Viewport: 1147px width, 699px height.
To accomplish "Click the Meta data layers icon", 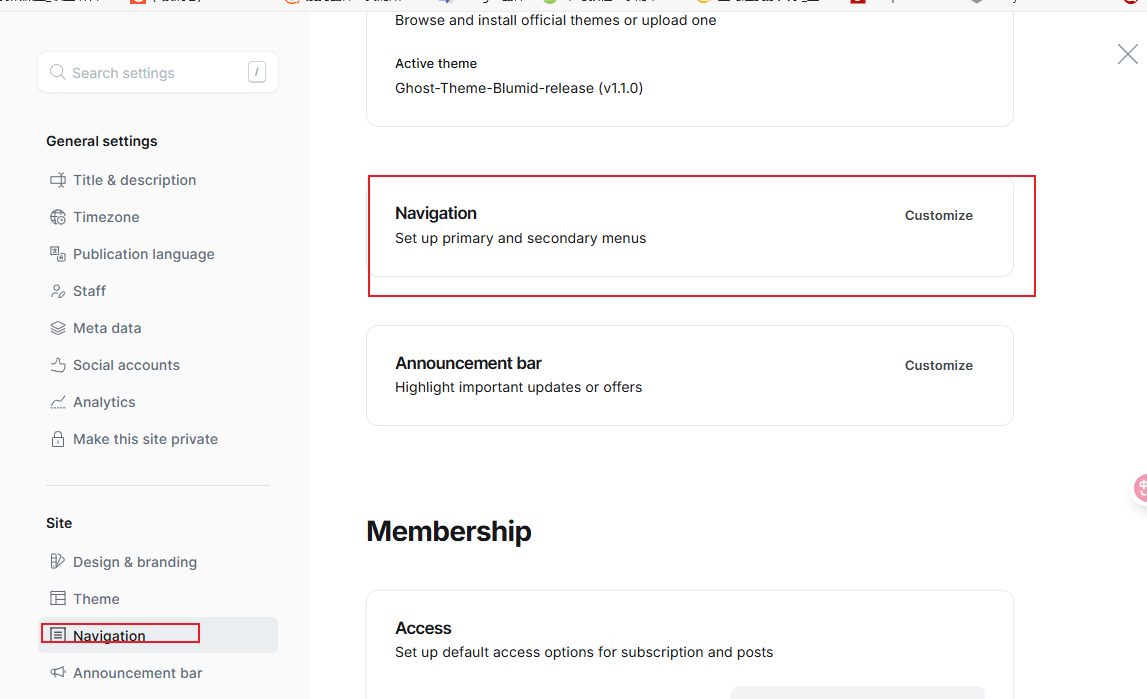I will [x=58, y=328].
